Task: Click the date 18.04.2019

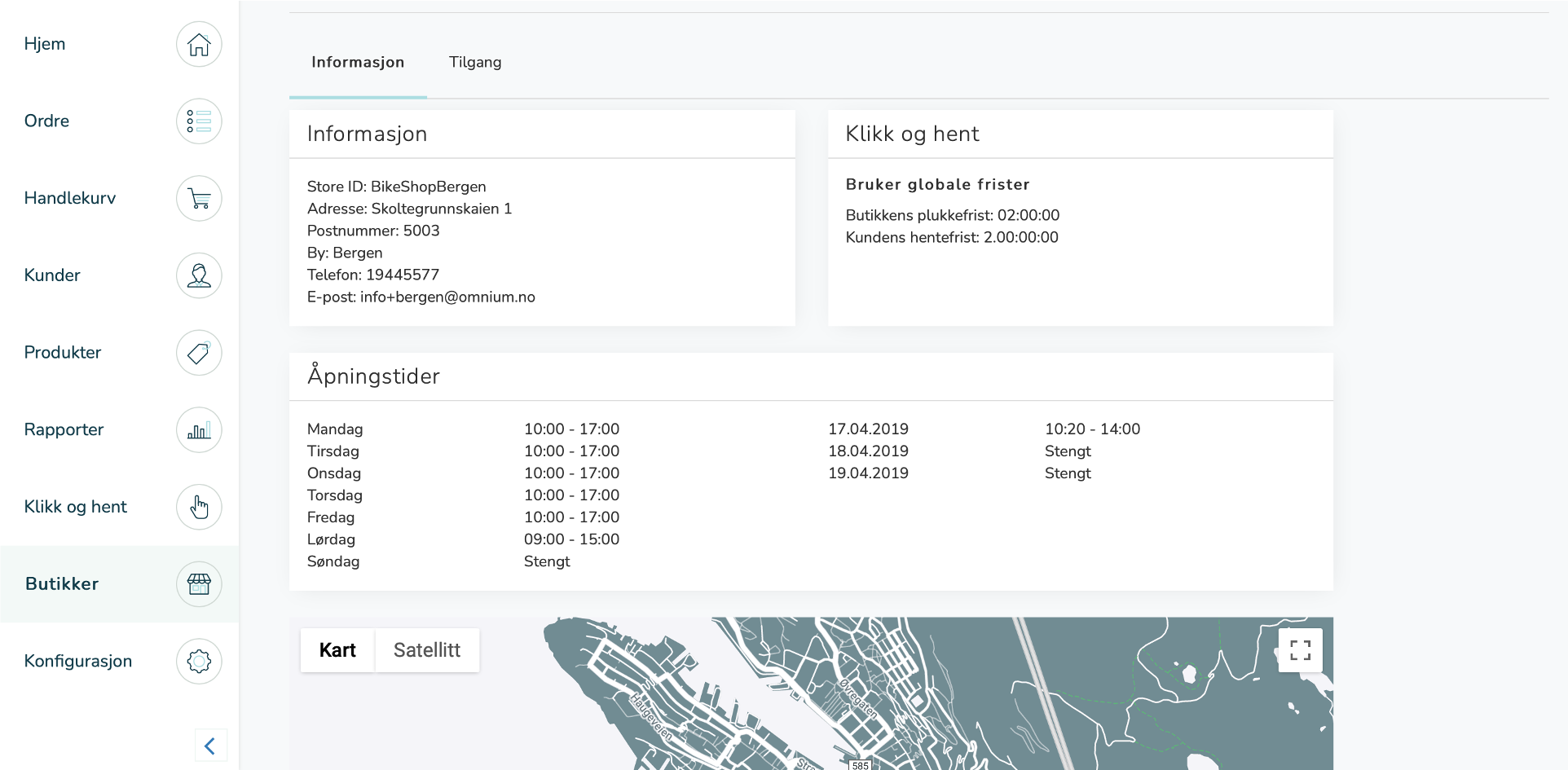Action: click(869, 451)
